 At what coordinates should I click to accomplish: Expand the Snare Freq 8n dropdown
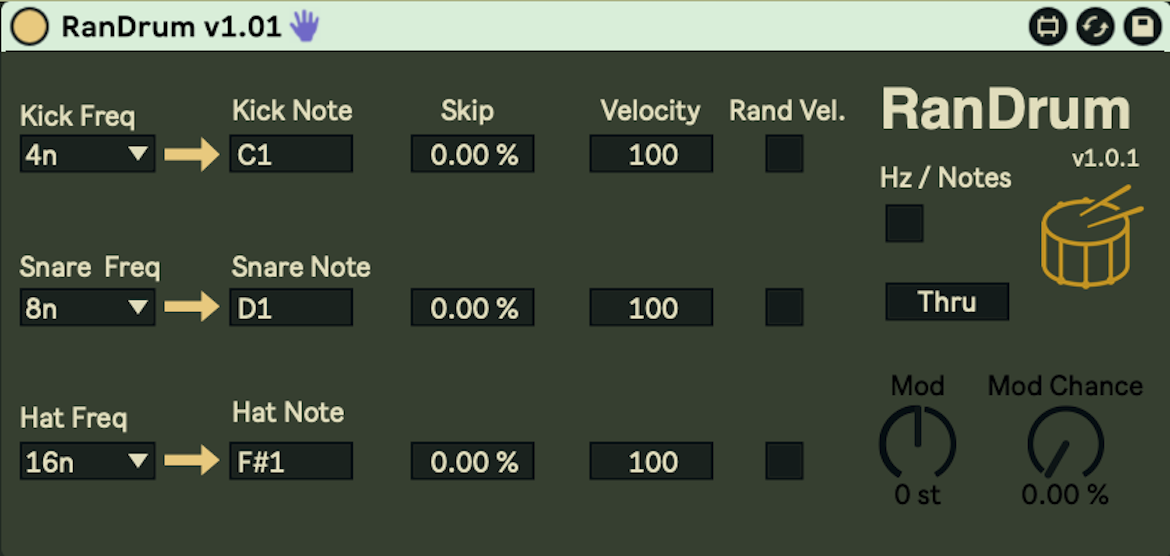pyautogui.click(x=87, y=308)
